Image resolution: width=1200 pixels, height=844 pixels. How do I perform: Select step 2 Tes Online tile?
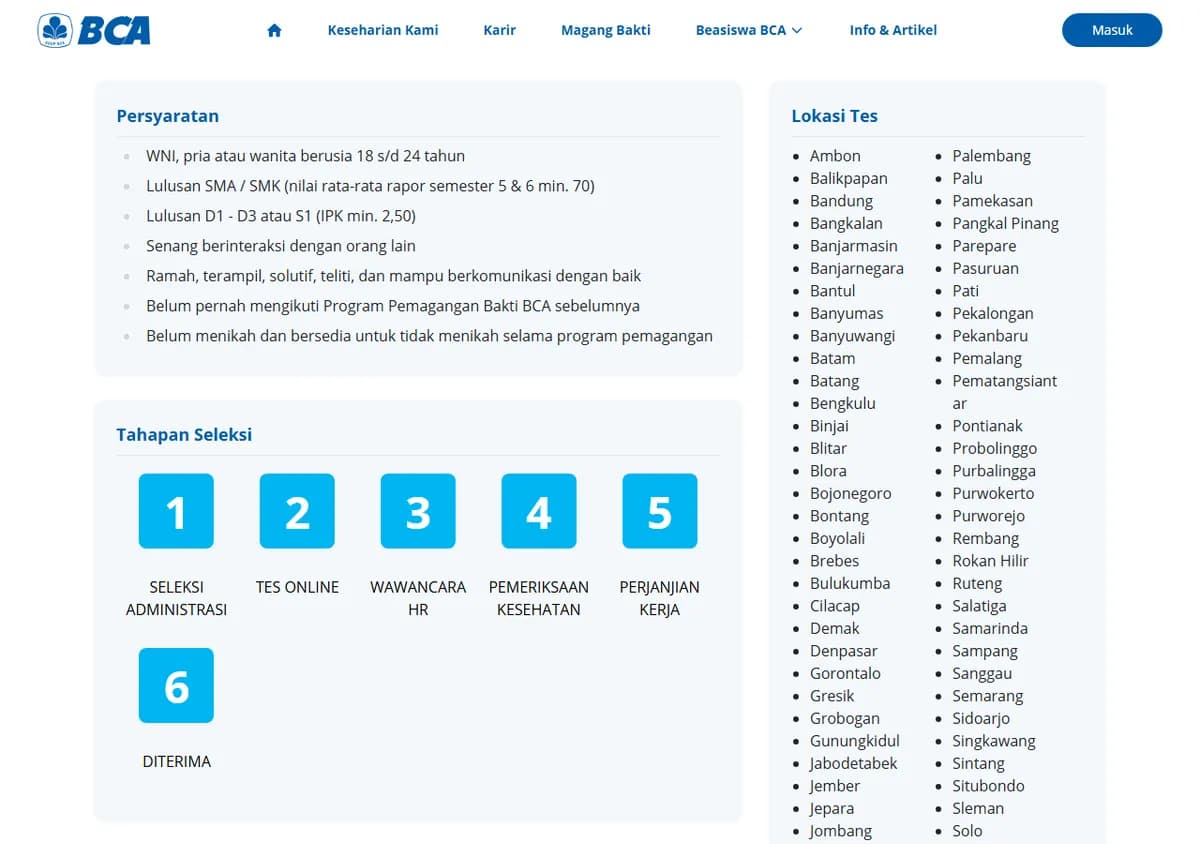(x=297, y=511)
